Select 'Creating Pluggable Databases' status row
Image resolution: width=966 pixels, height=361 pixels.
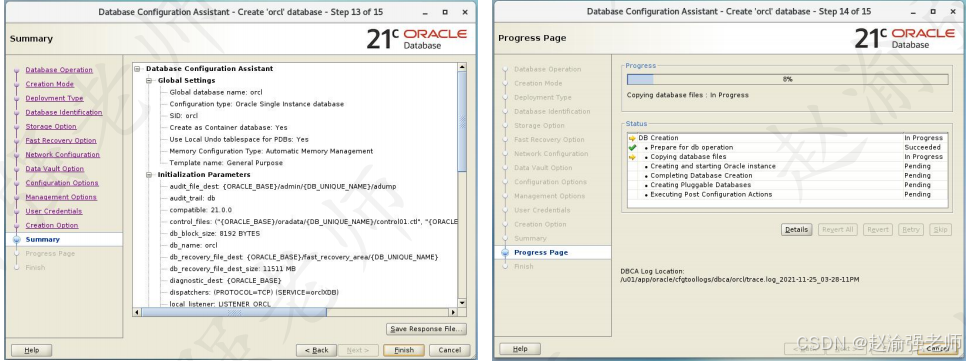787,185
